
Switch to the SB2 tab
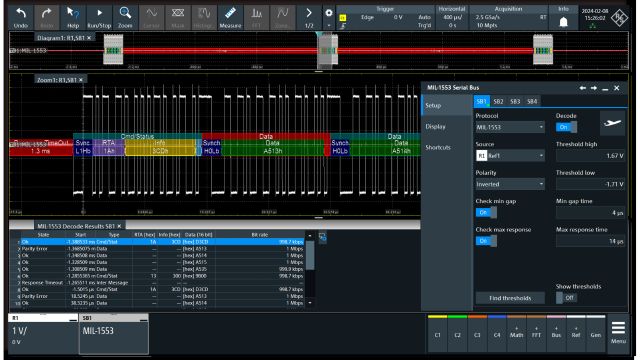pos(498,101)
